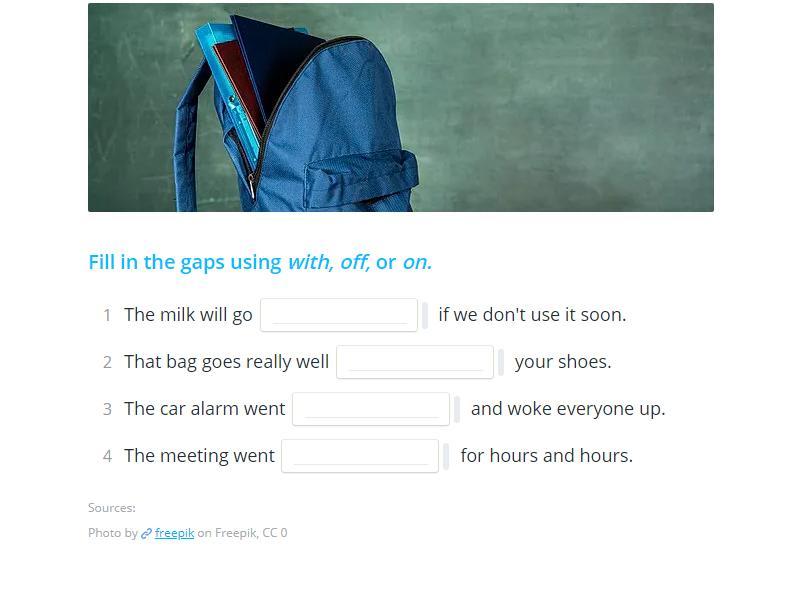Open the freepik source link

click(x=174, y=533)
